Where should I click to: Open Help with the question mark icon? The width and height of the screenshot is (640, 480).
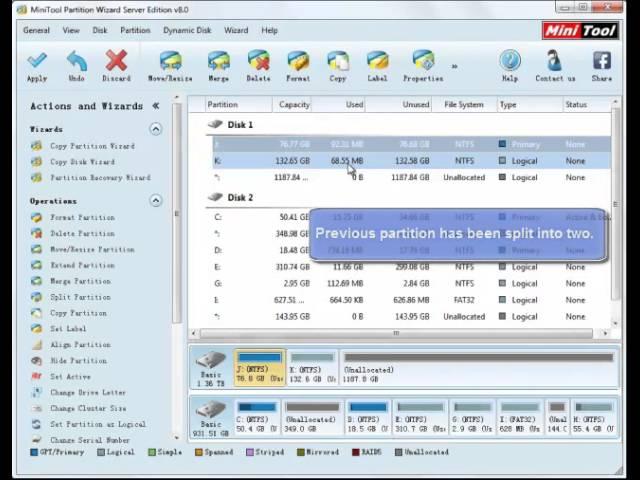pos(510,67)
